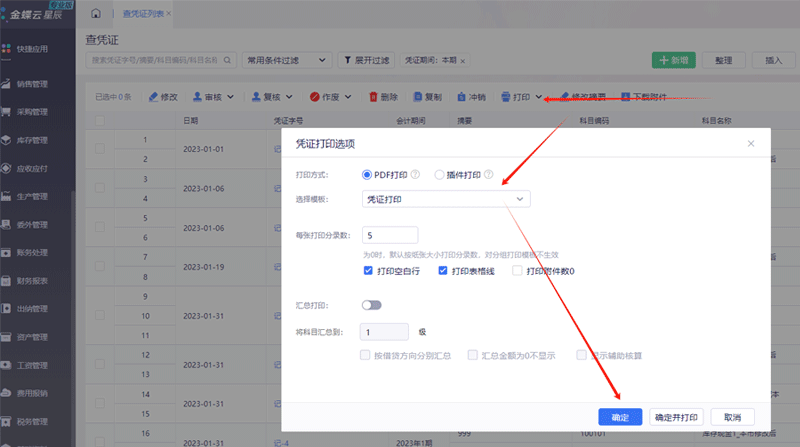800x447 pixels.
Task: Click 科目编码 column header
Action: click(x=594, y=121)
